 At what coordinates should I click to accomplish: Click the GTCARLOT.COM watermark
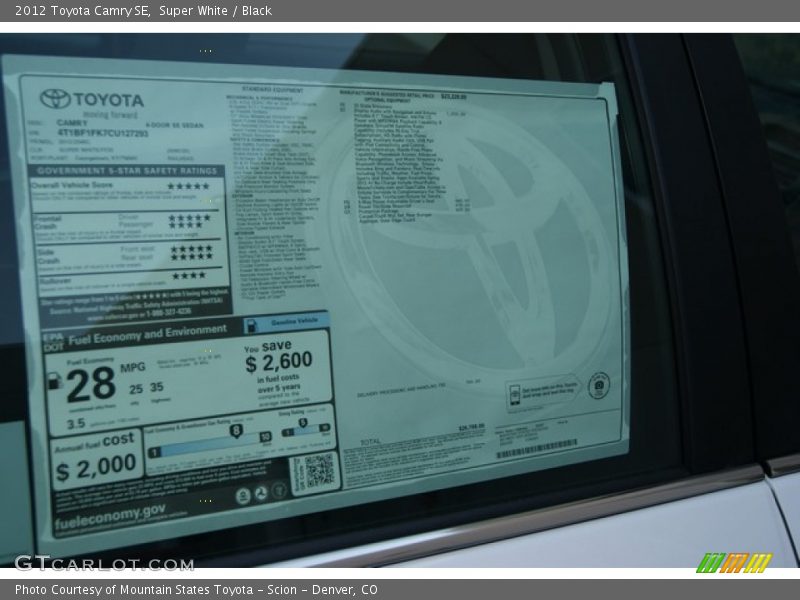tap(90, 563)
